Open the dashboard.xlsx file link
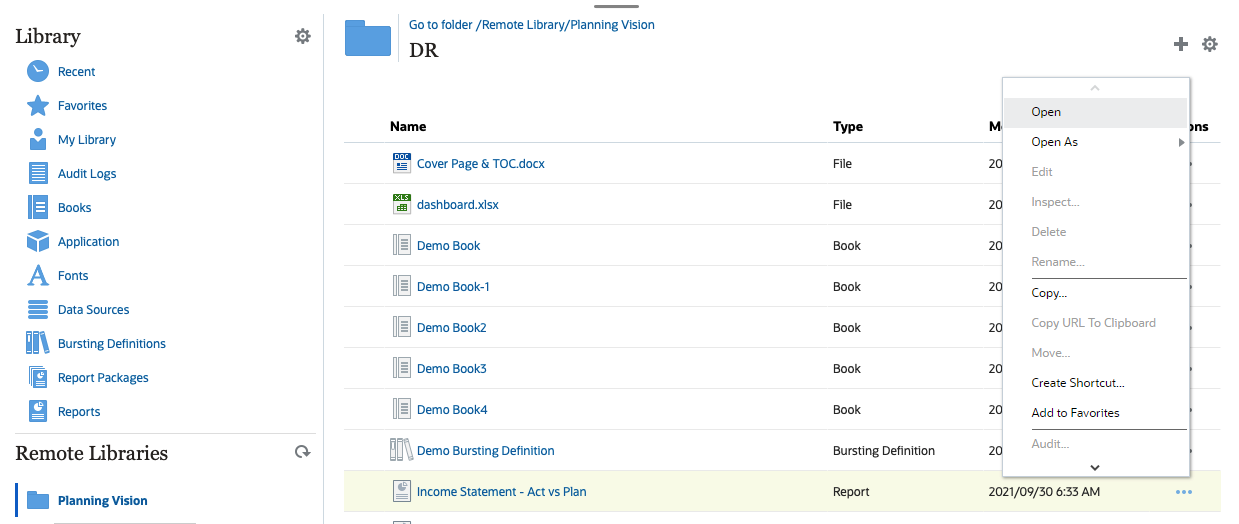This screenshot has height=524, width=1239. click(457, 205)
